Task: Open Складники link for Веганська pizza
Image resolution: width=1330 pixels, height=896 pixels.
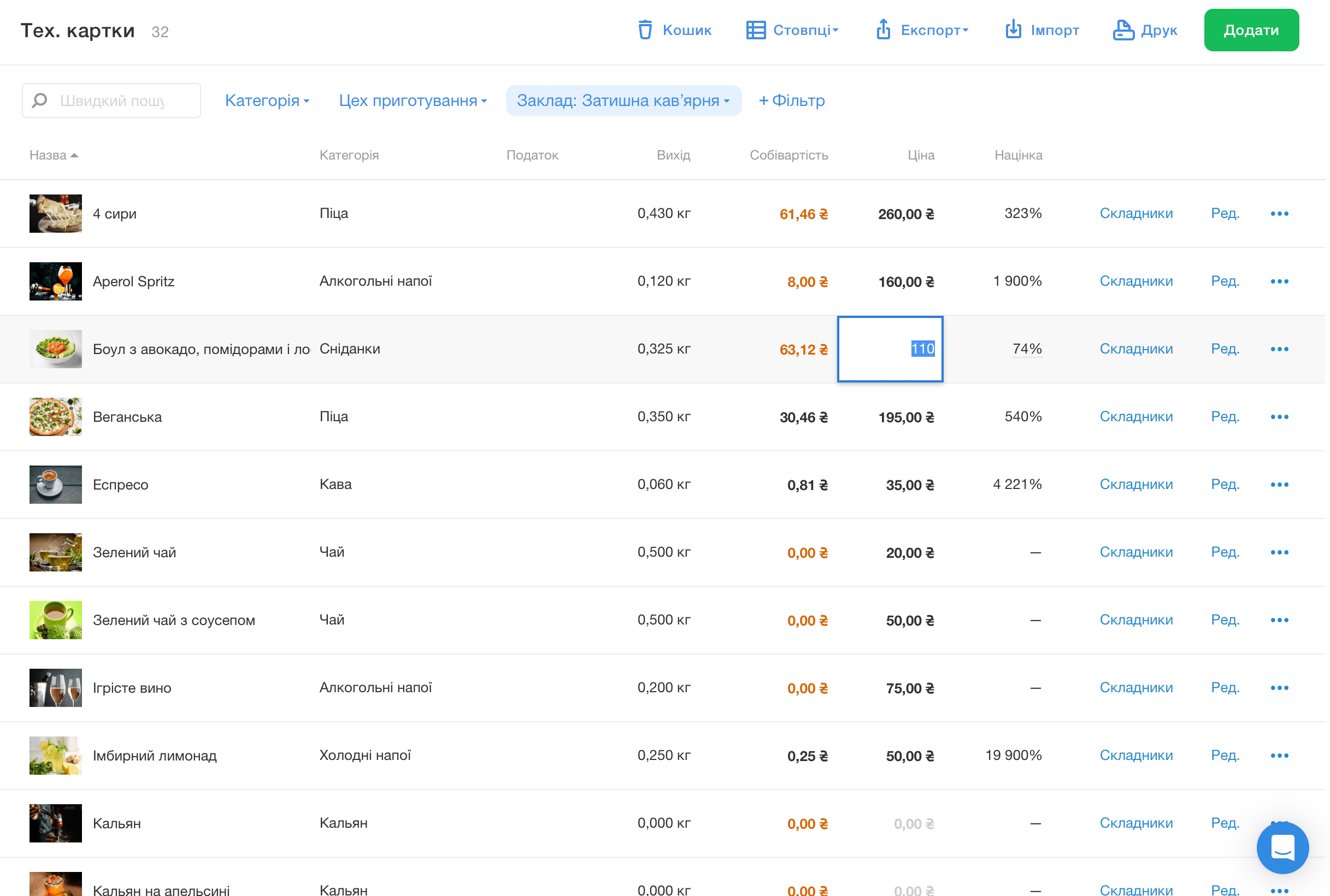Action: tap(1135, 416)
